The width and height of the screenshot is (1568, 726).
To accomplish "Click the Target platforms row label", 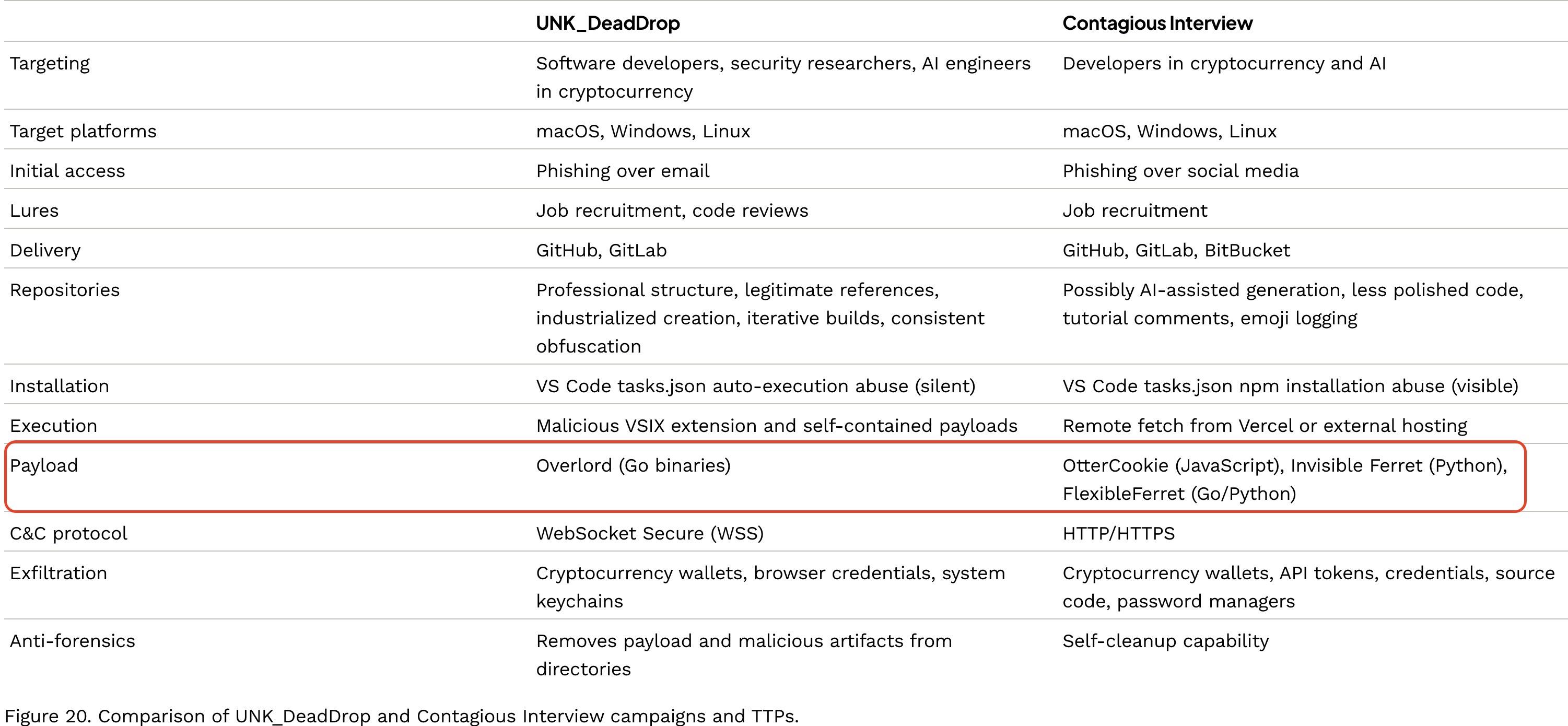I will (x=83, y=132).
